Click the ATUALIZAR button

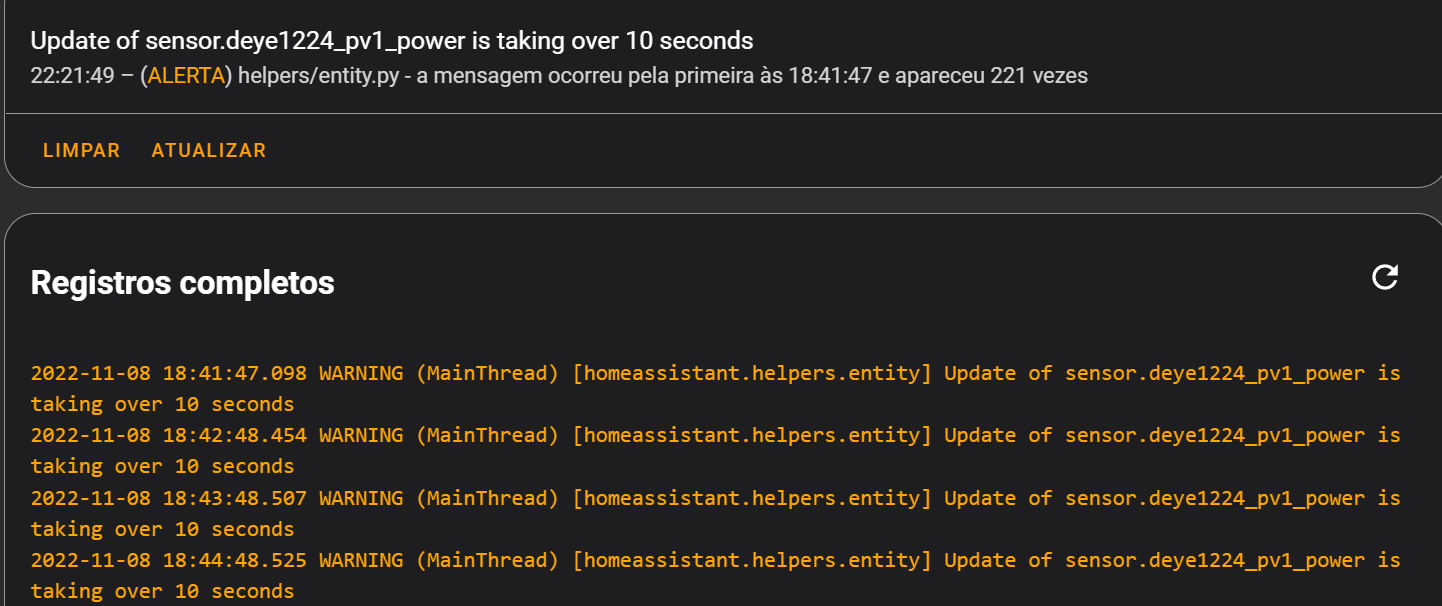(x=209, y=151)
